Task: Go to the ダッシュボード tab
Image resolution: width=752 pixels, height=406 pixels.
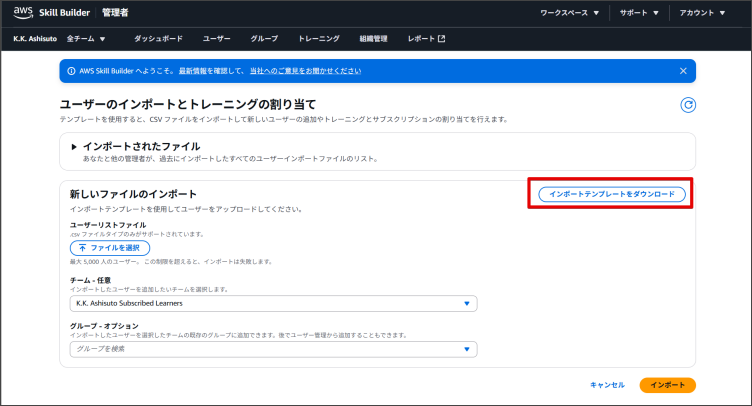Action: (x=158, y=39)
